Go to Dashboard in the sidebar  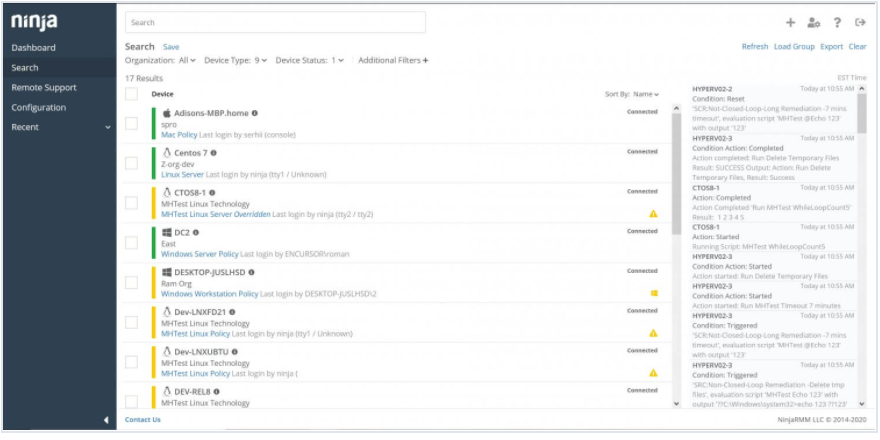coord(33,48)
